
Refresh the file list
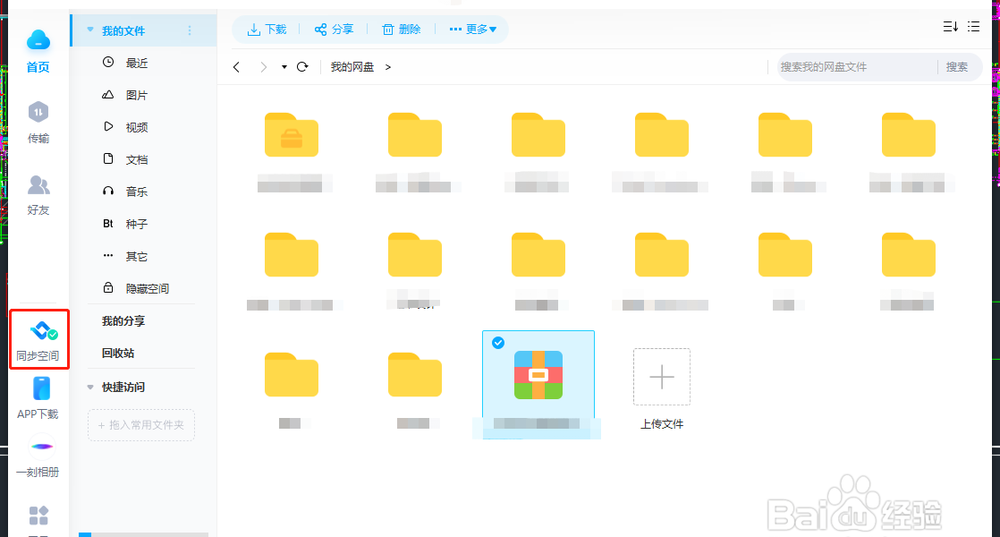302,66
